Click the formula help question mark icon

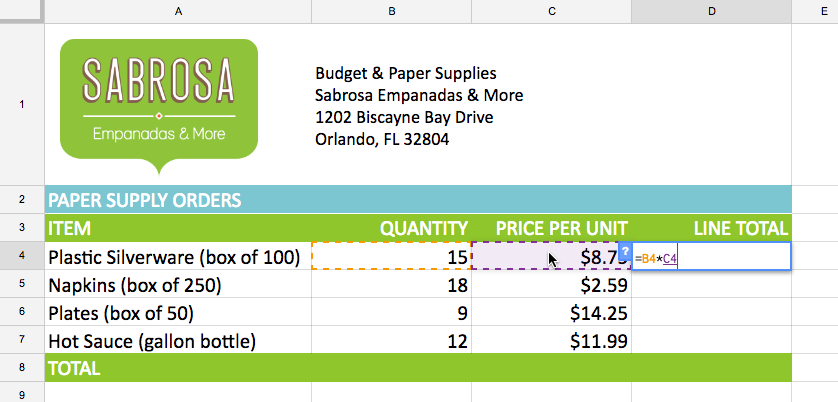pos(625,251)
